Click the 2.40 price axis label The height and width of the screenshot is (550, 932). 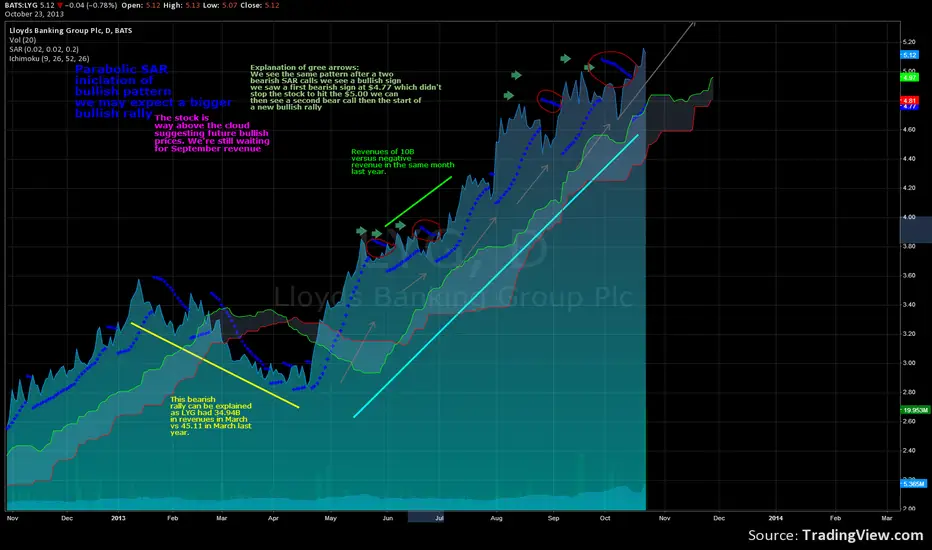point(909,450)
